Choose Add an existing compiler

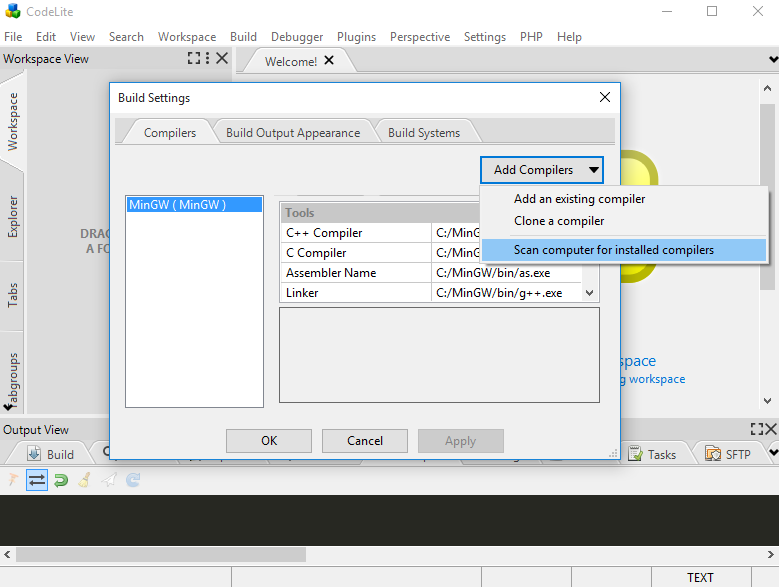[x=624, y=199]
